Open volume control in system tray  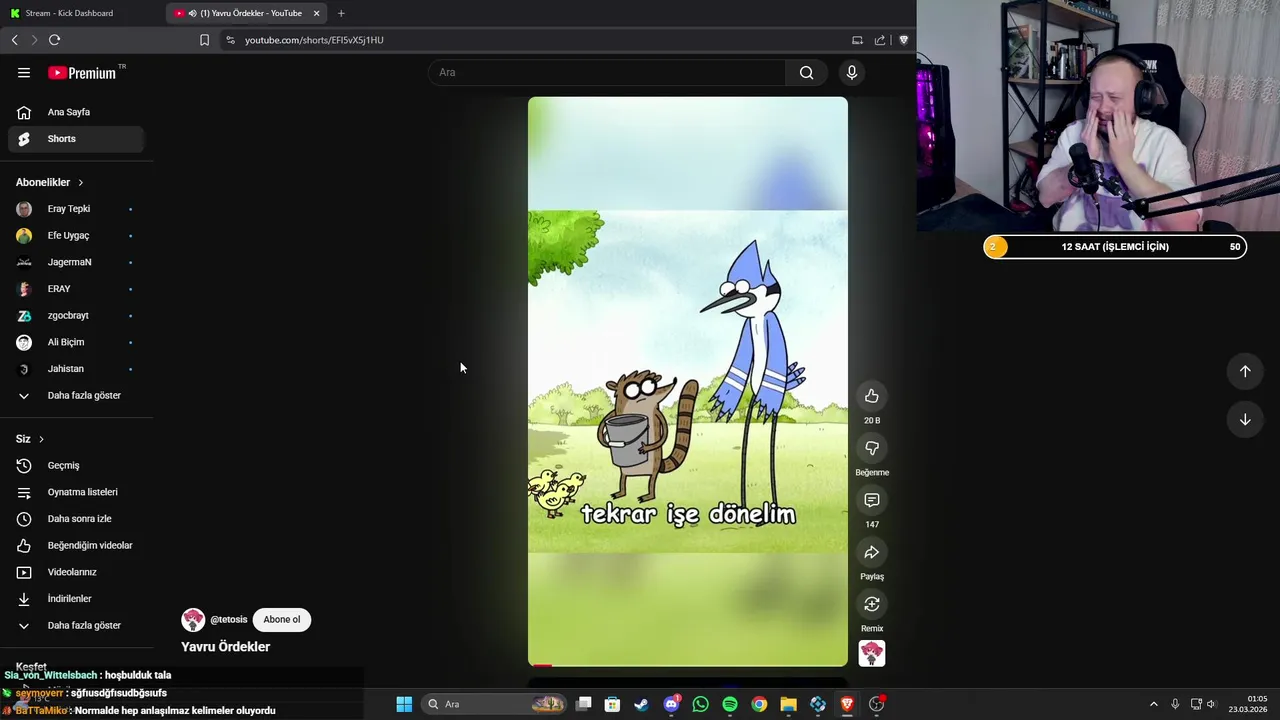click(x=1211, y=704)
